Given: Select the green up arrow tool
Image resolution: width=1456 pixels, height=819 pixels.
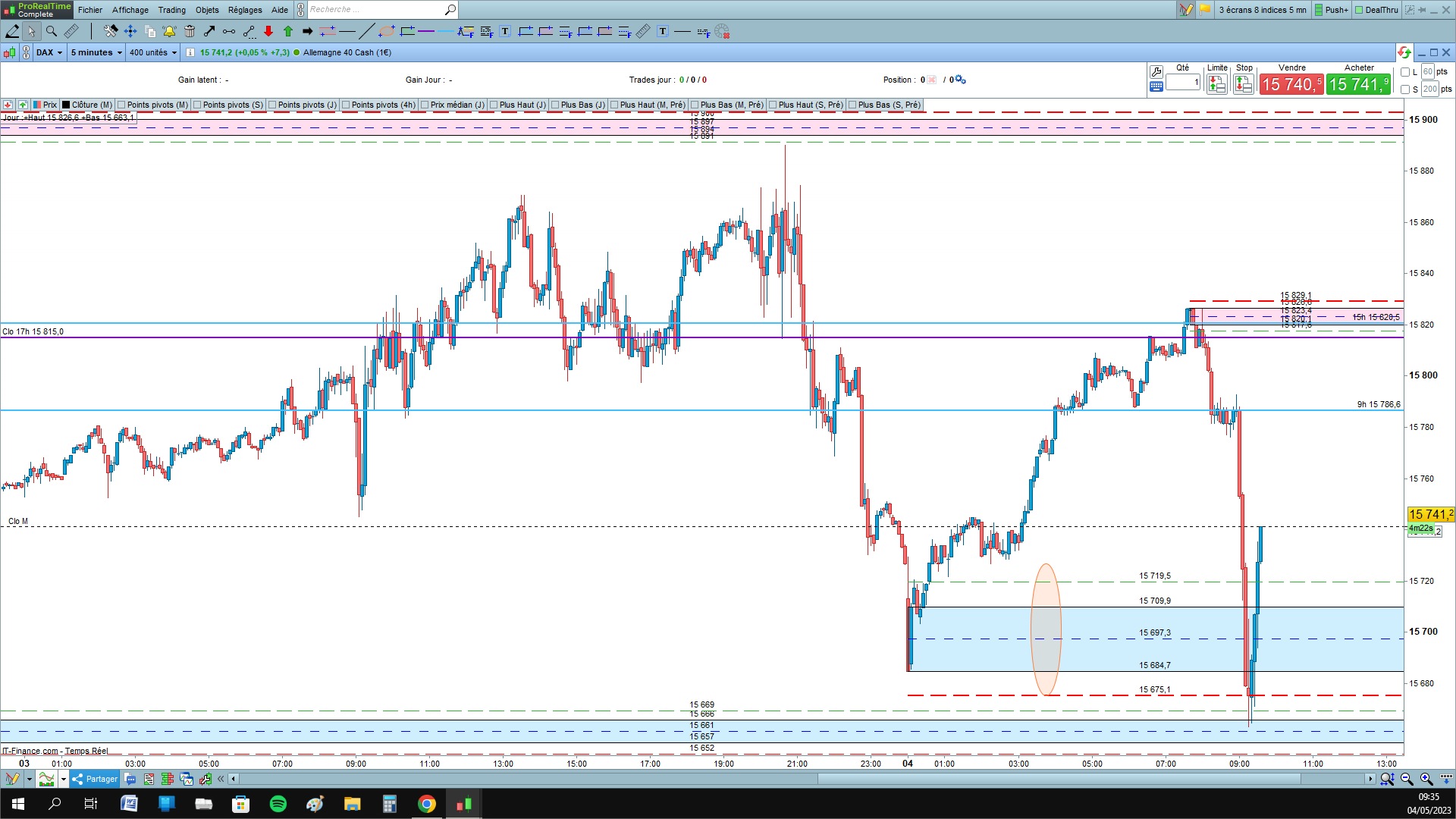Looking at the screenshot, I should click(x=288, y=31).
